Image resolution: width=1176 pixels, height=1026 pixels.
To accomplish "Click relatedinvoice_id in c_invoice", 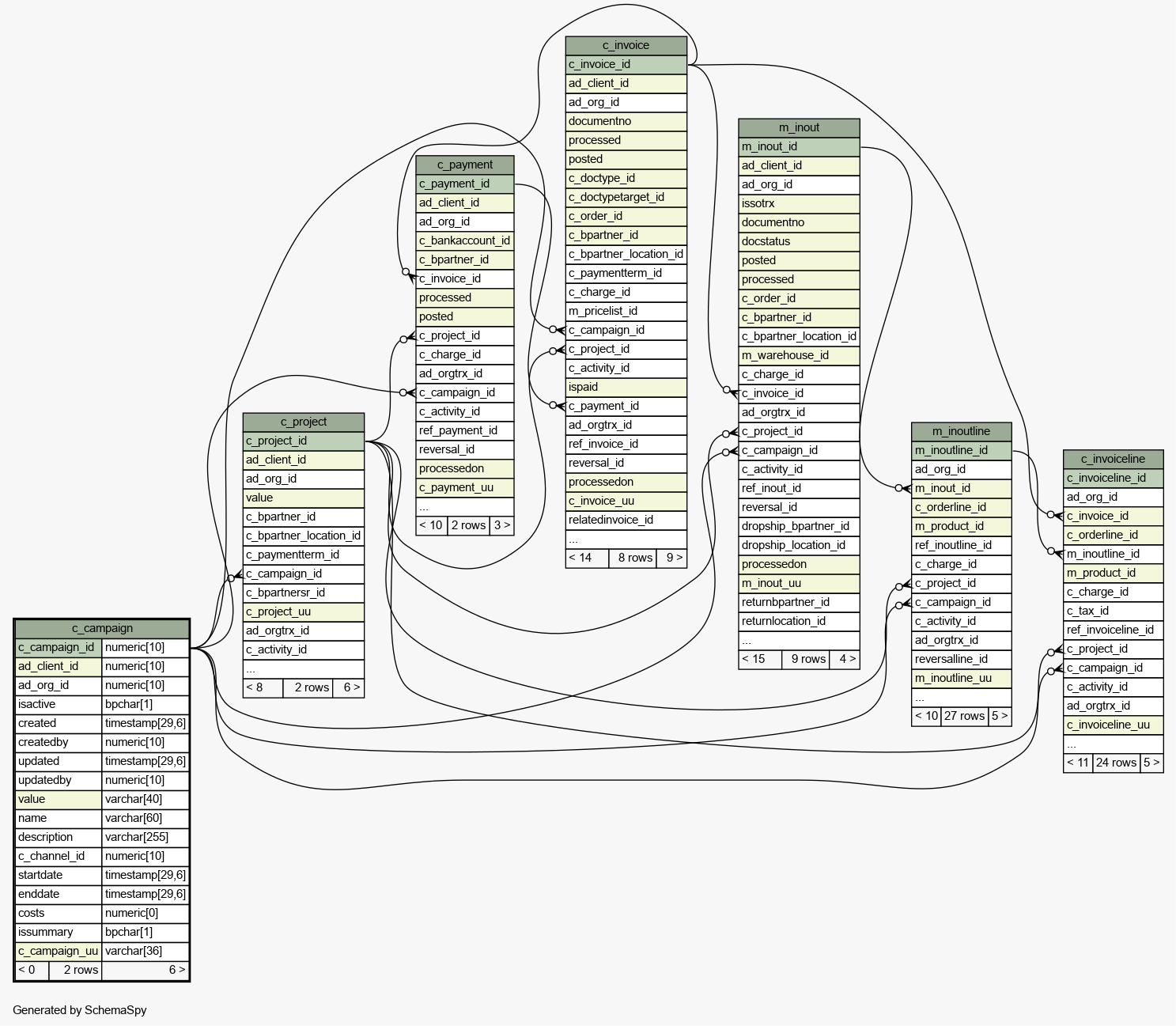I will [x=626, y=520].
